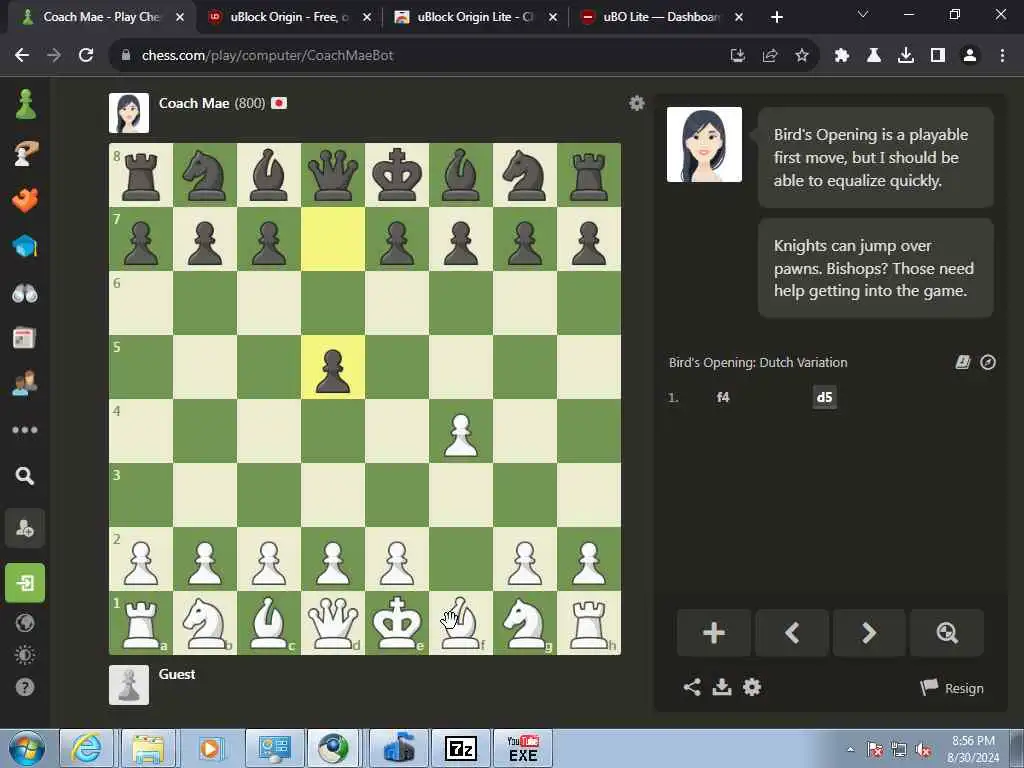Viewport: 1024px width, 768px height.
Task: Open Windows Start button
Action: click(27, 748)
